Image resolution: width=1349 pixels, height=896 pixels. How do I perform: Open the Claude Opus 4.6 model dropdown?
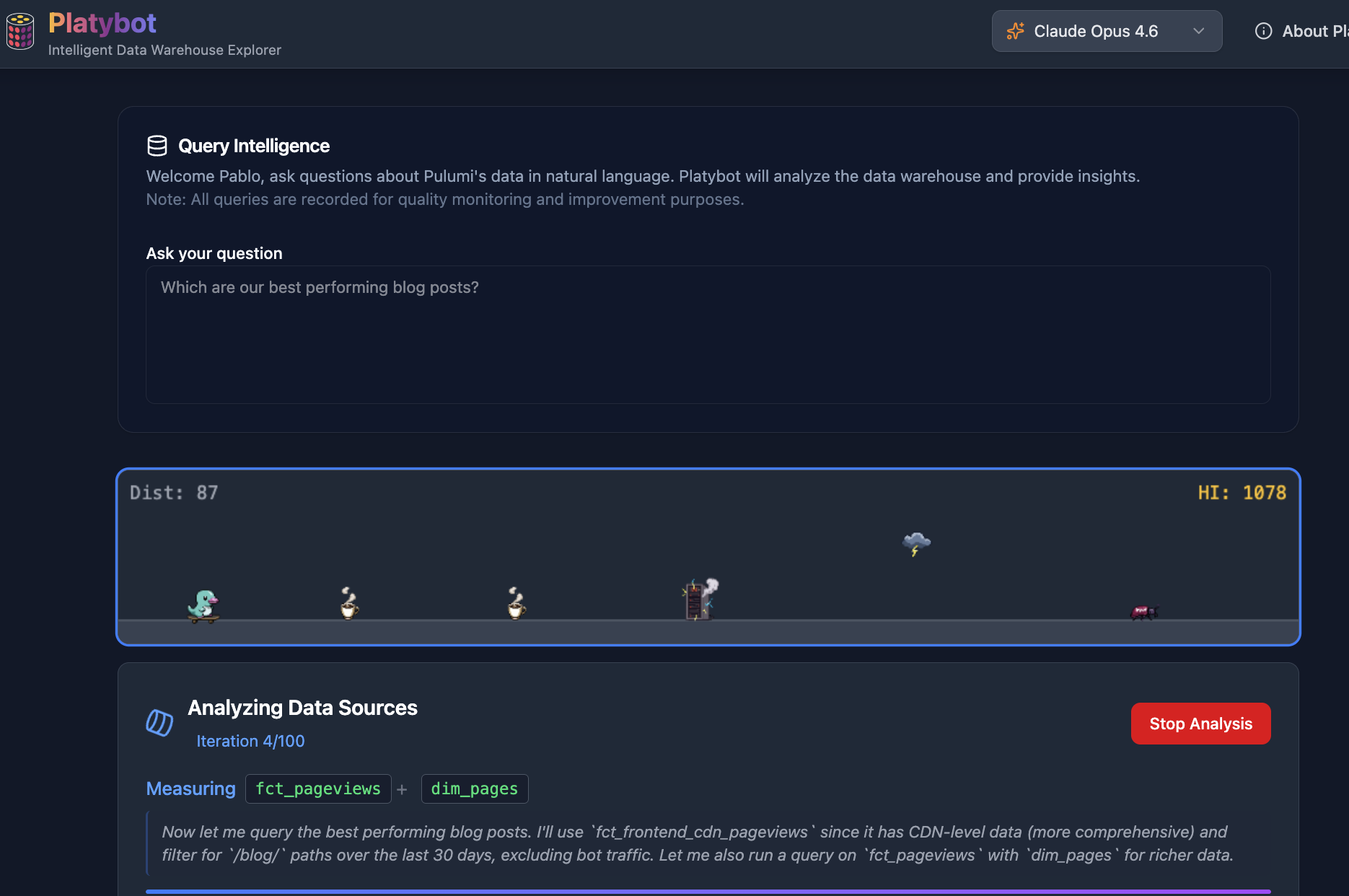(1106, 30)
